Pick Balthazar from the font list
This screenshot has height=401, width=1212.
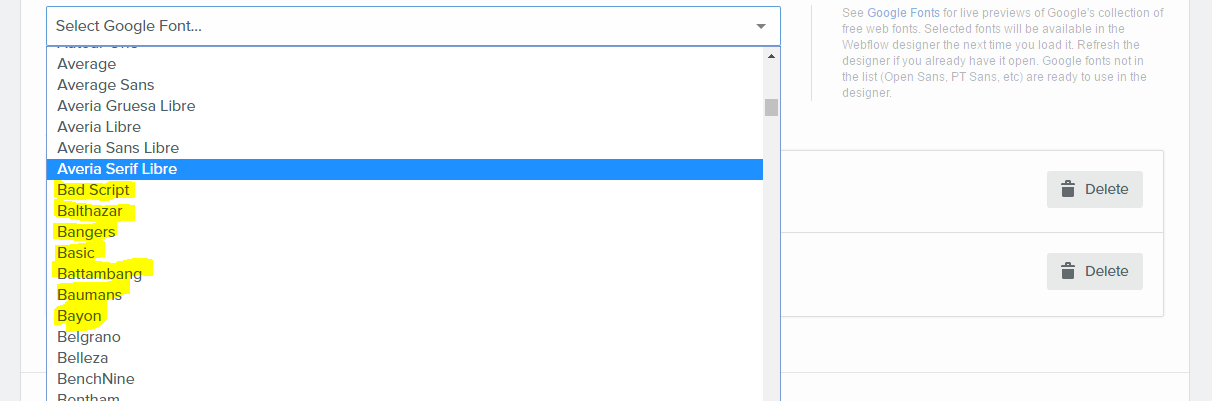(405, 211)
